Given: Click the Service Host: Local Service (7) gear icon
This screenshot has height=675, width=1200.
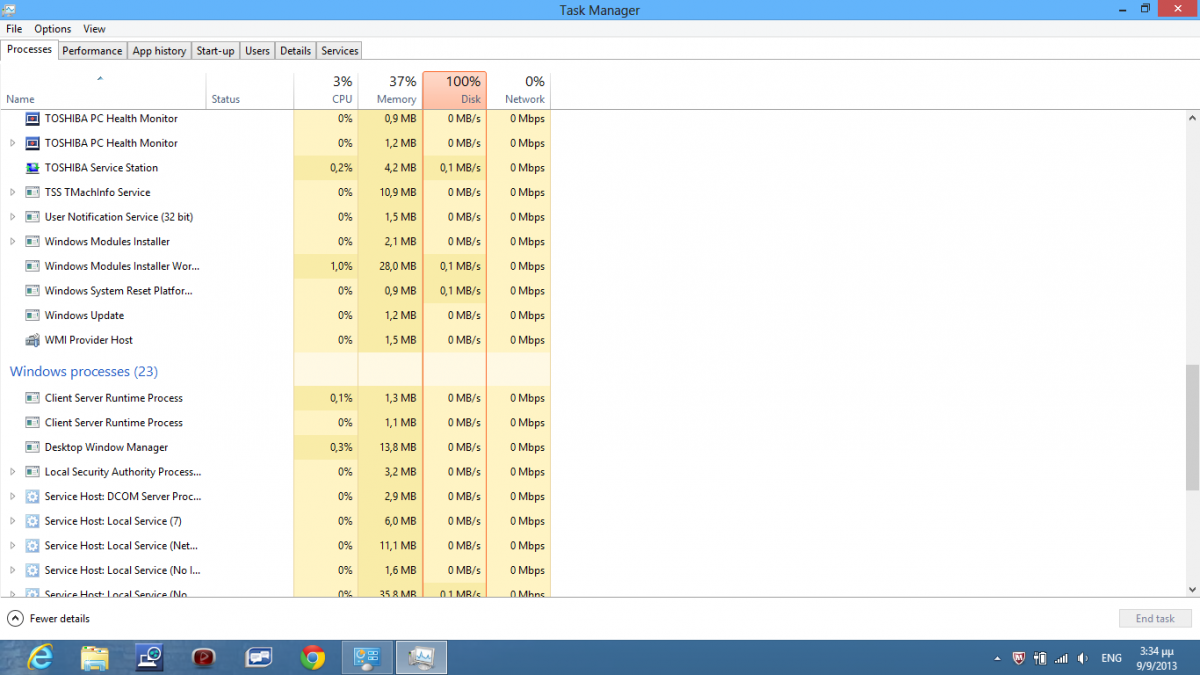Looking at the screenshot, I should pos(32,521).
